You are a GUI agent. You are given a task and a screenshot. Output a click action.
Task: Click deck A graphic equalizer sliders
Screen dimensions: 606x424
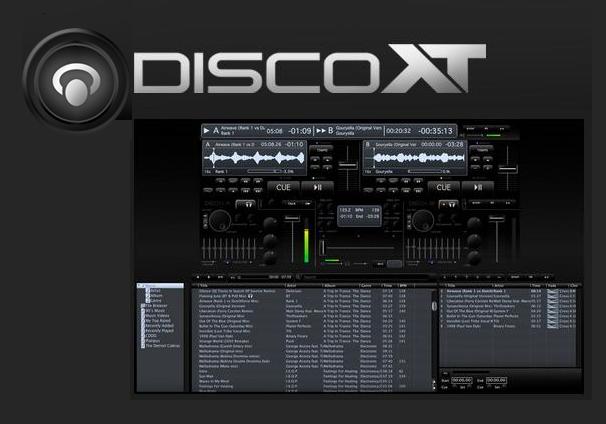pyautogui.click(x=229, y=249)
